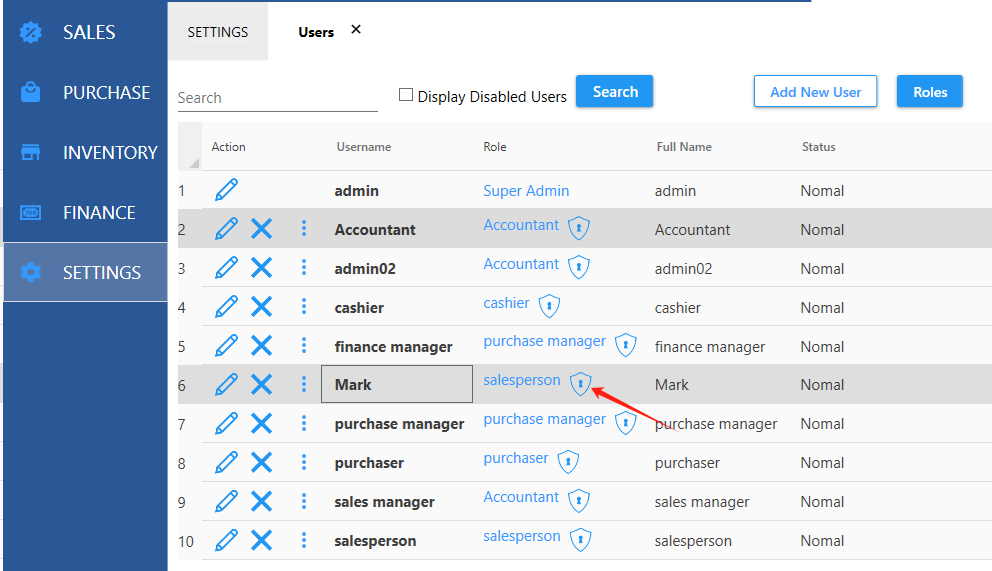Screen dimensions: 992x571
Task: Edit the cashier user via pencil icon
Action: click(x=227, y=307)
